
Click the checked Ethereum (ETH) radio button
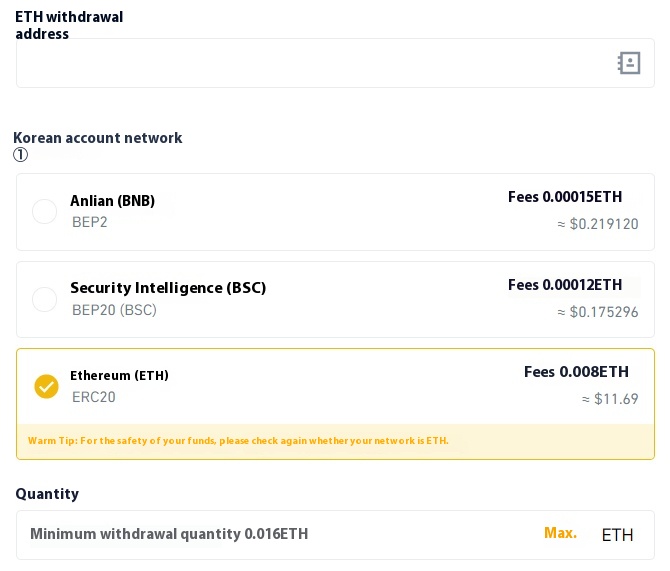click(46, 386)
